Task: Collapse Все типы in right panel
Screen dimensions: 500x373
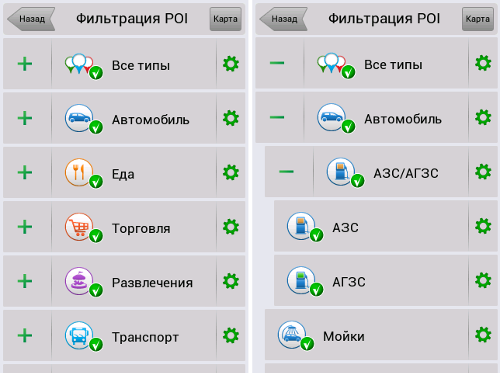Action: click(277, 63)
